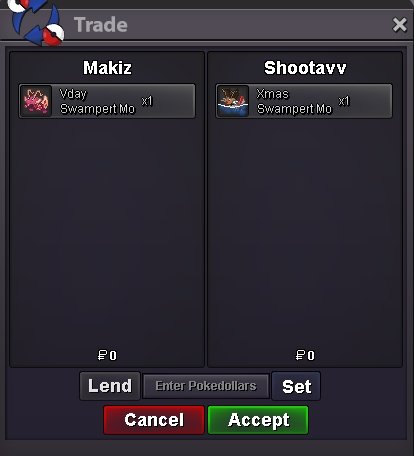Click the Xmas Swampert mount thumbnail icon

pyautogui.click(x=233, y=101)
